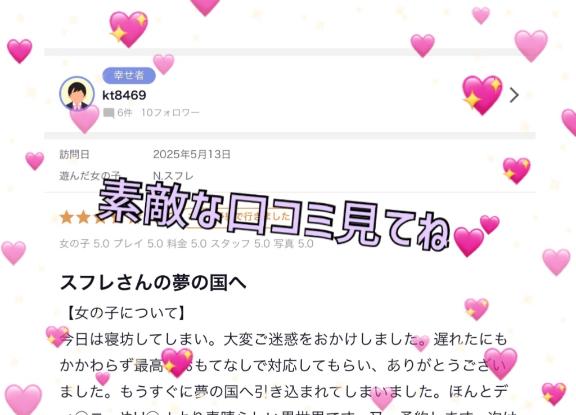Open kt8469's round profile avatar

77,94
